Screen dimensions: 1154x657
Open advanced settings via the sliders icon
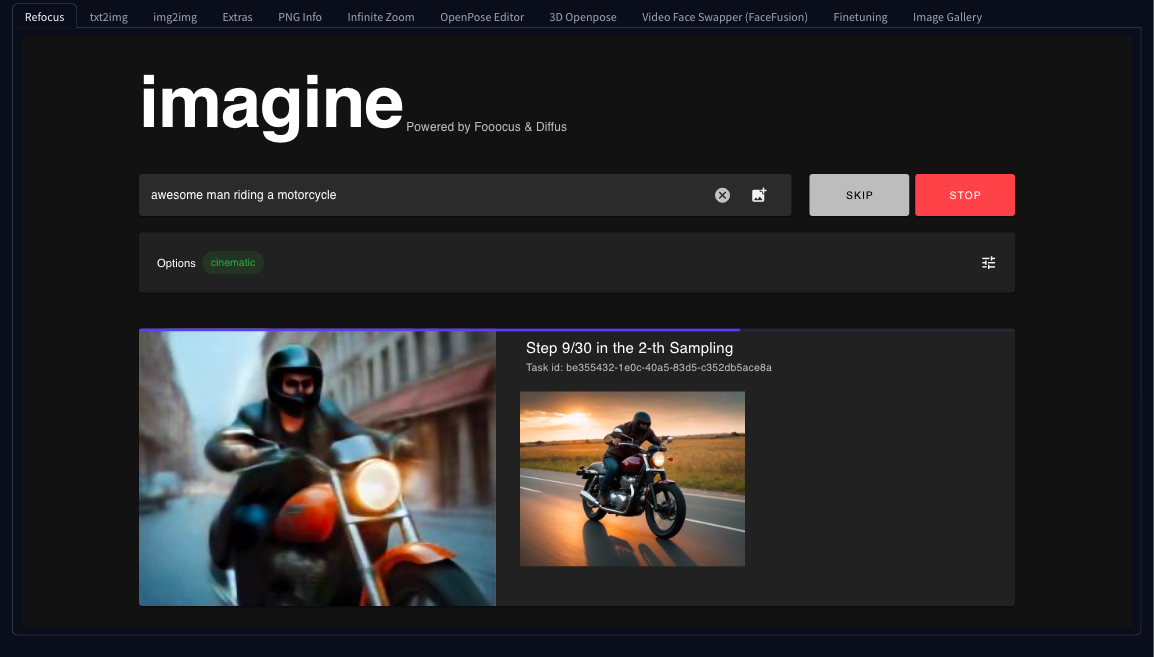[x=988, y=262]
